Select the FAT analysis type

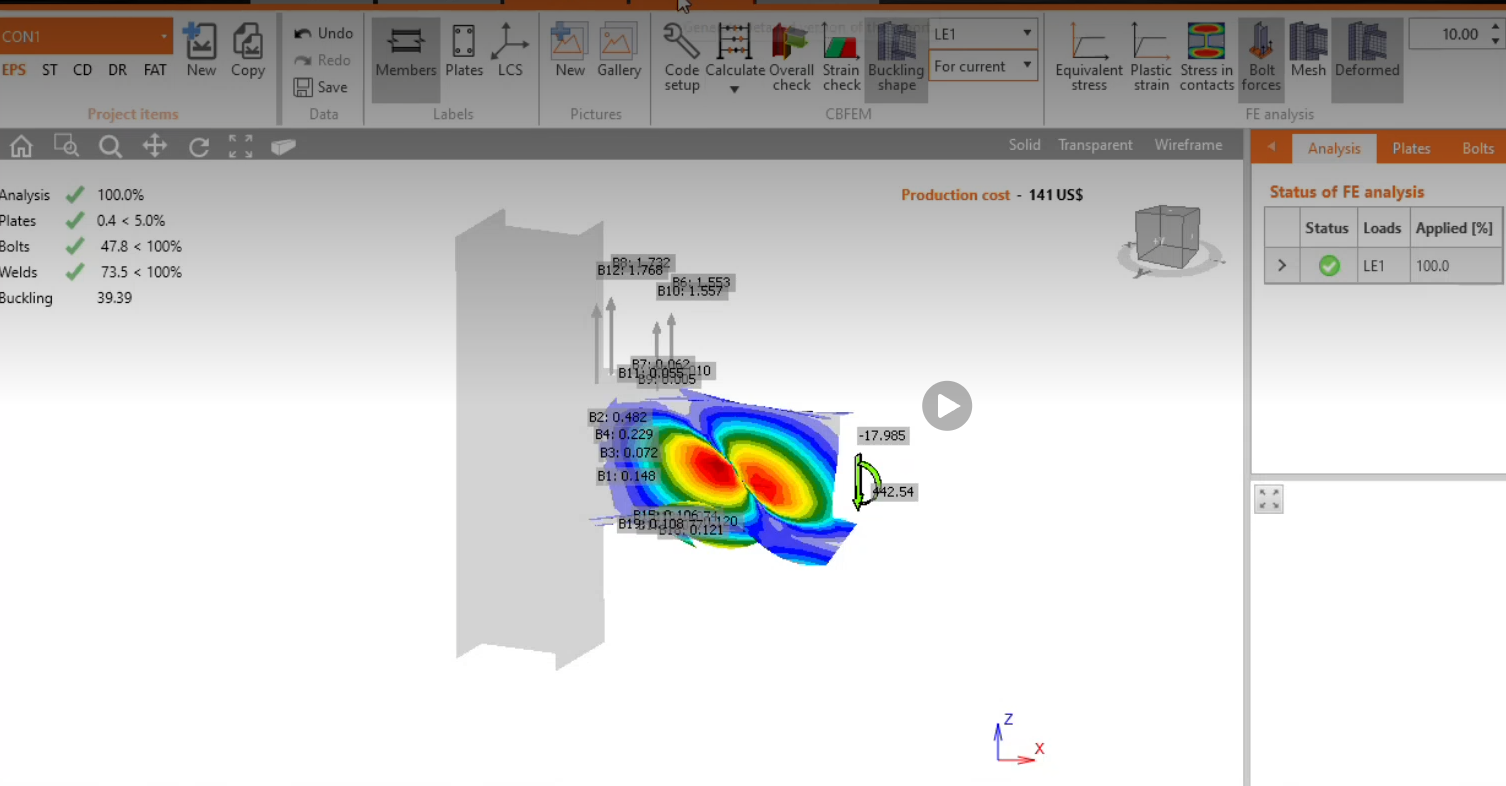click(x=155, y=70)
